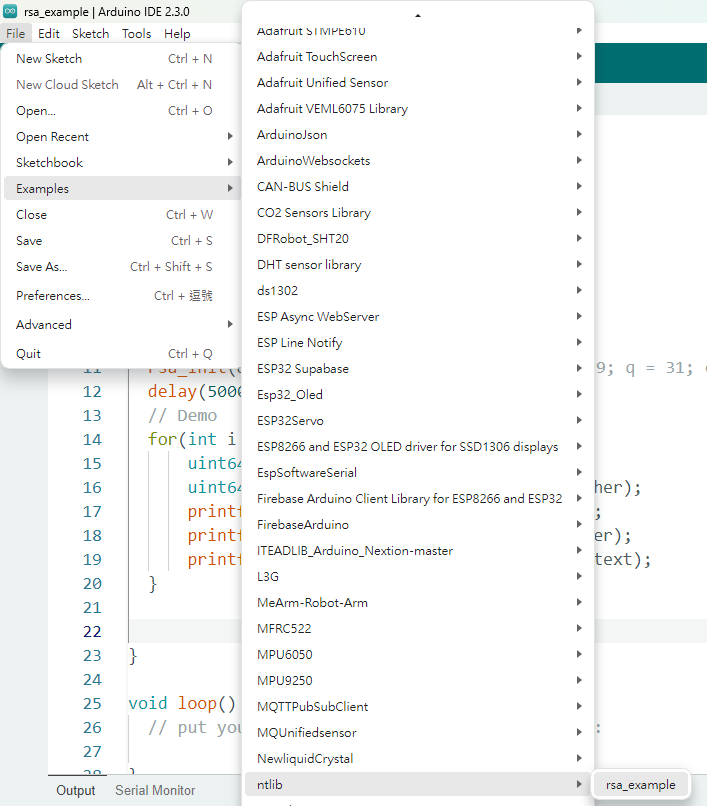Open Esp32_Oled examples submenu
Screen dimensions: 707x806
pyautogui.click(x=418, y=394)
